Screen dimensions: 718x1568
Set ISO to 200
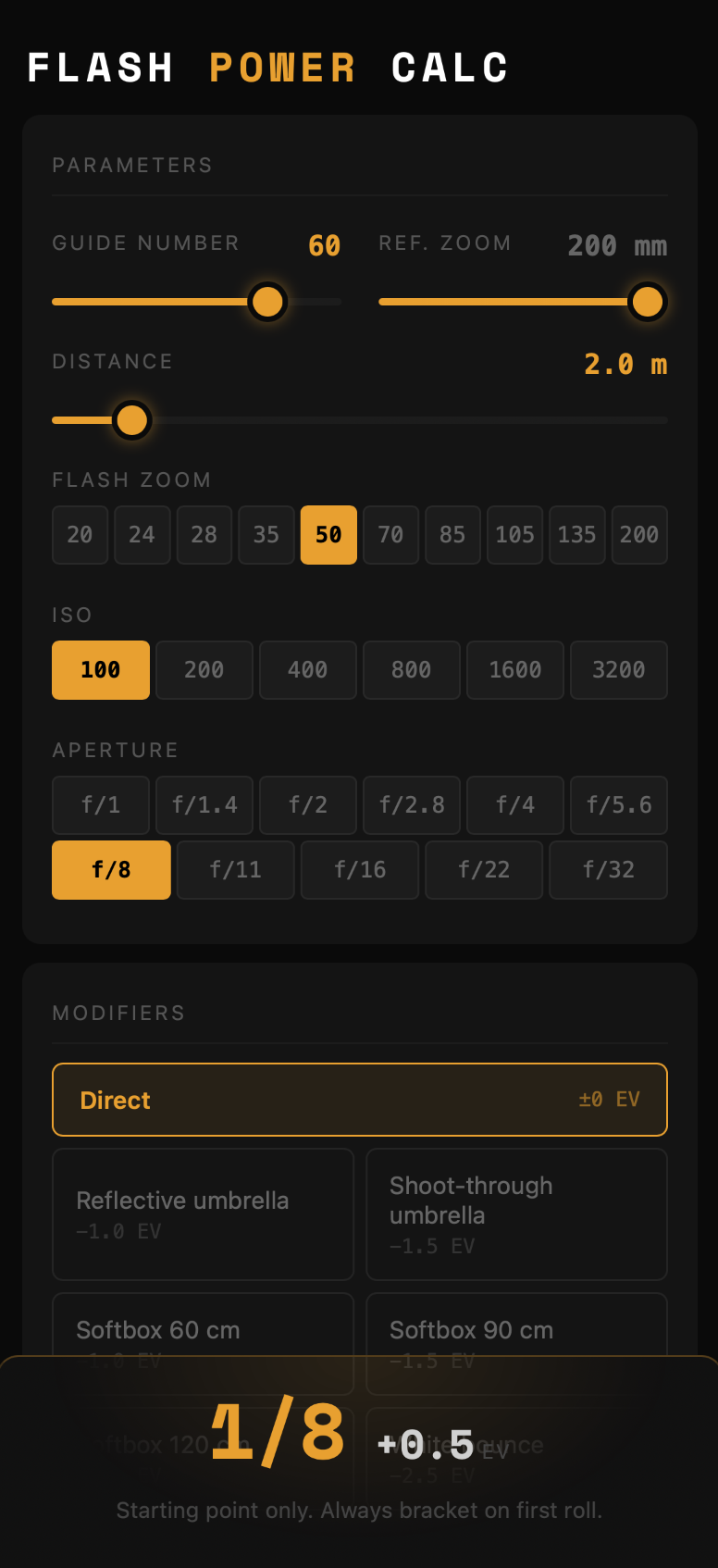[x=204, y=670]
